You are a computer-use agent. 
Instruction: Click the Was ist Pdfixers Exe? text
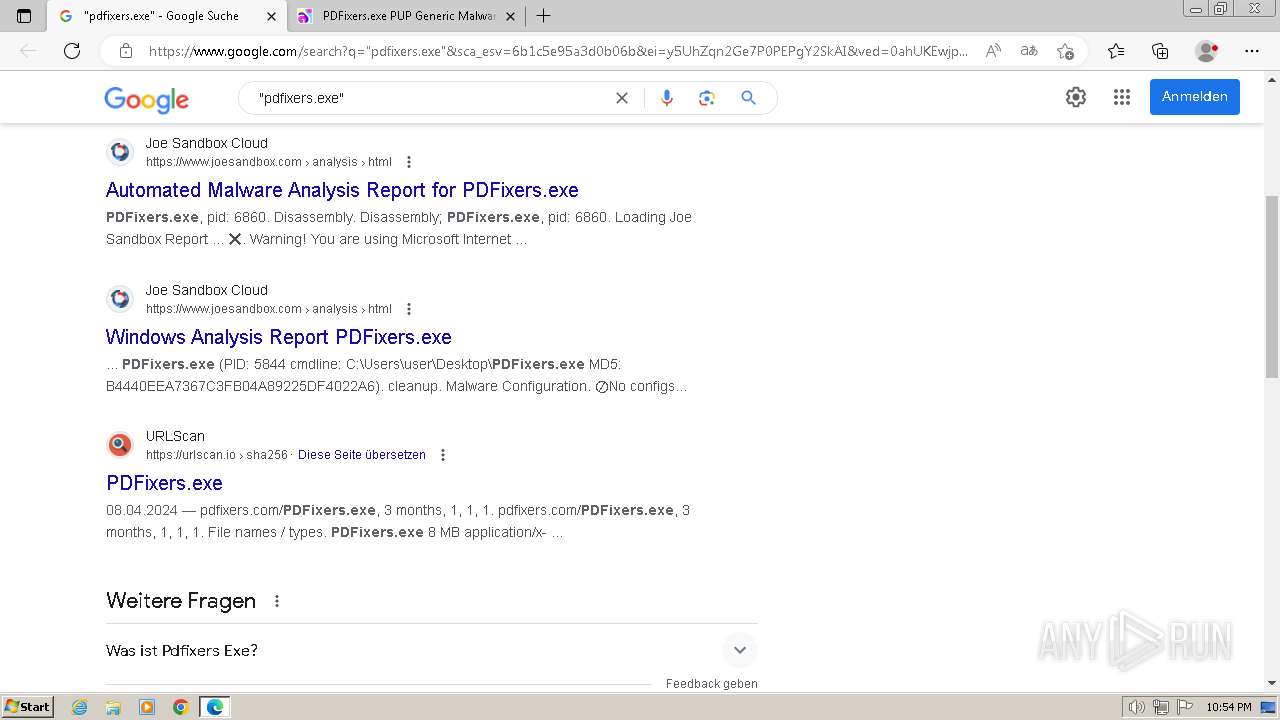point(182,650)
